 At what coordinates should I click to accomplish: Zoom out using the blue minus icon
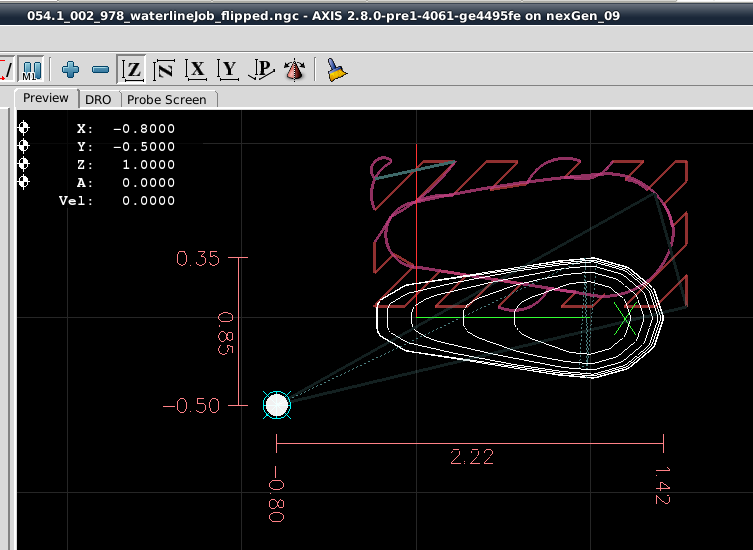(100, 69)
